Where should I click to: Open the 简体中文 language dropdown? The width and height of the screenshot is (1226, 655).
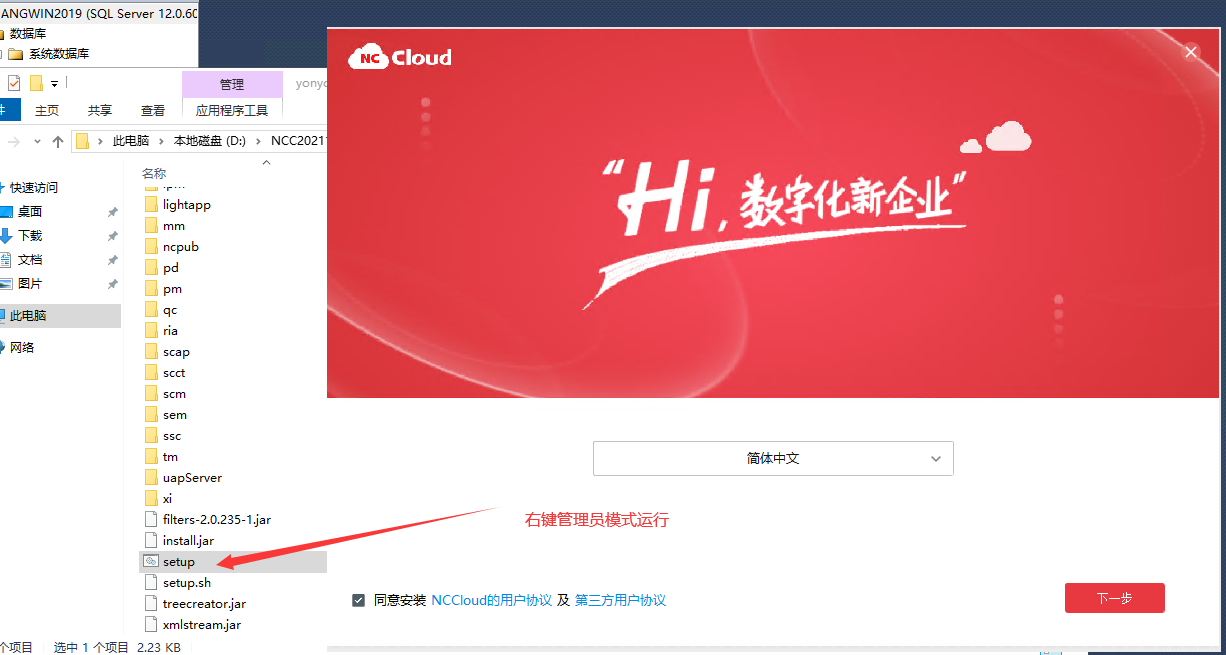pyautogui.click(x=773, y=458)
